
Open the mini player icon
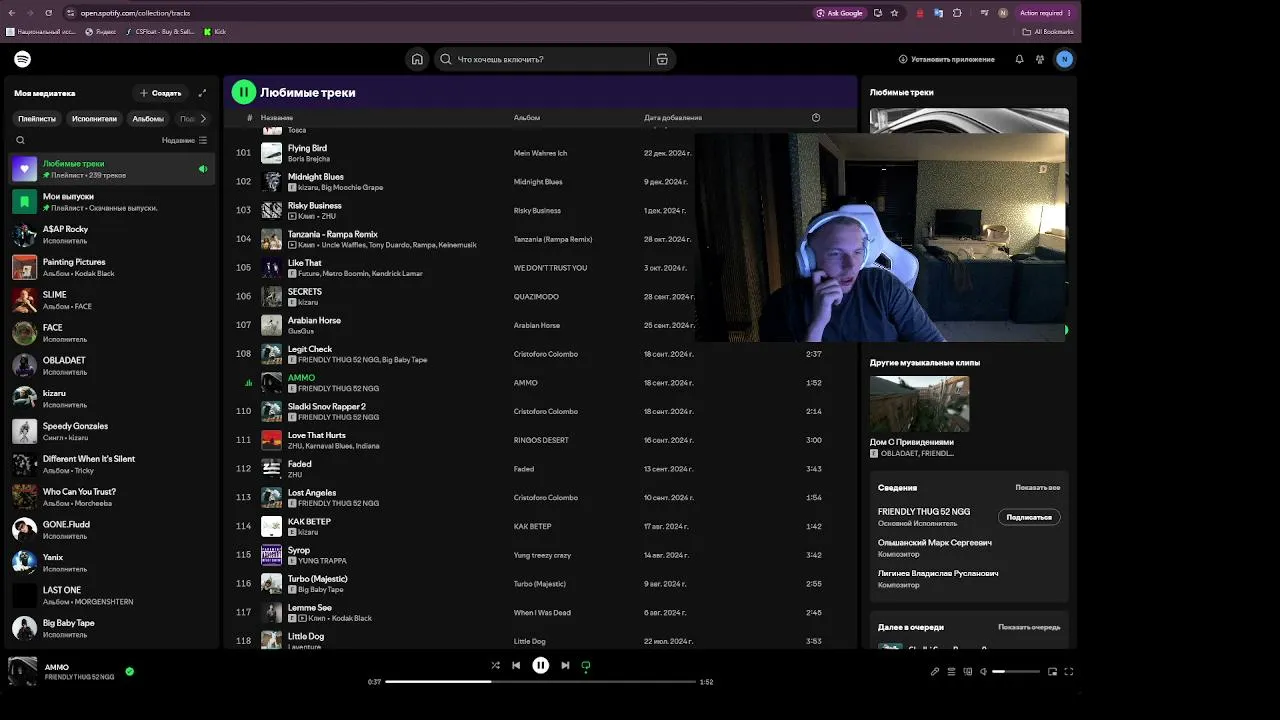click(x=1052, y=672)
